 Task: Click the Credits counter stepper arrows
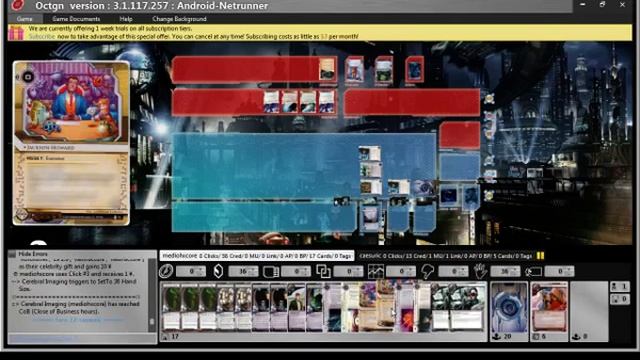253,271
